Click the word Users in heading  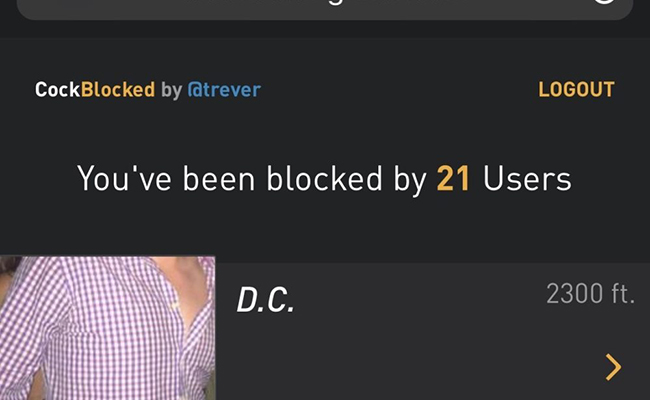tap(527, 179)
